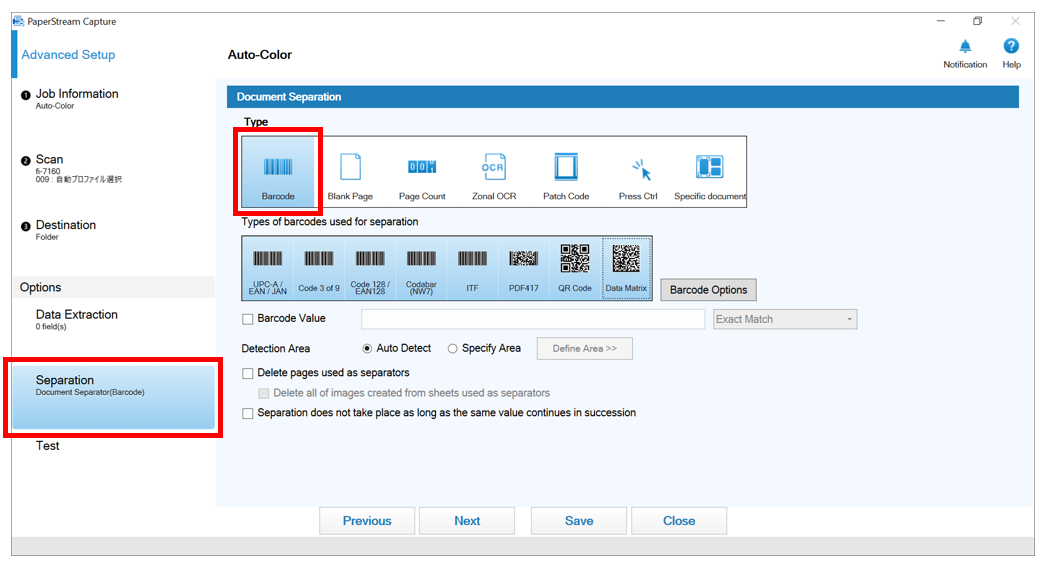
Task: Check same value continues in succession option
Action: 248,413
